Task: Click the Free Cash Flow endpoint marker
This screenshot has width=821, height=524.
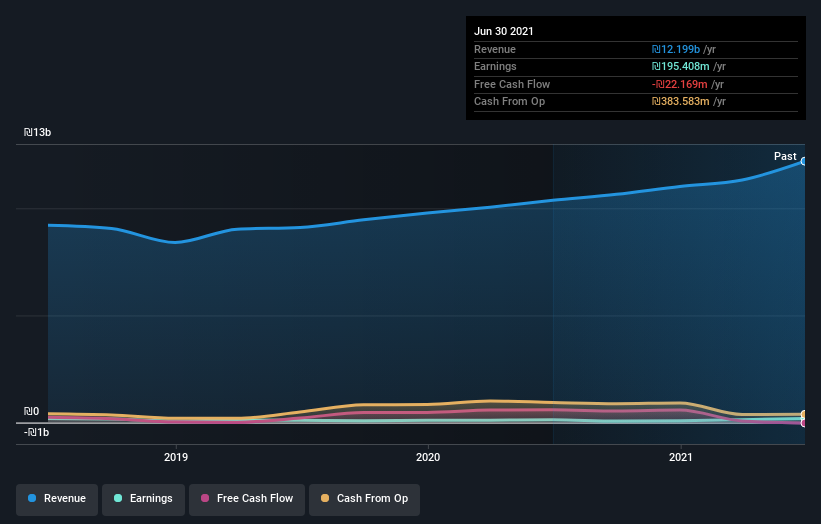Action: point(804,423)
